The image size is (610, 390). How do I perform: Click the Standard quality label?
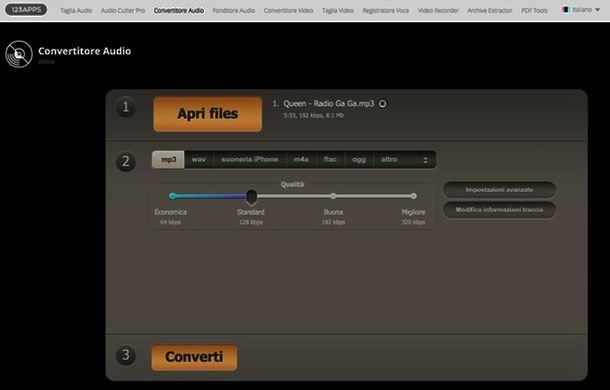[251, 212]
